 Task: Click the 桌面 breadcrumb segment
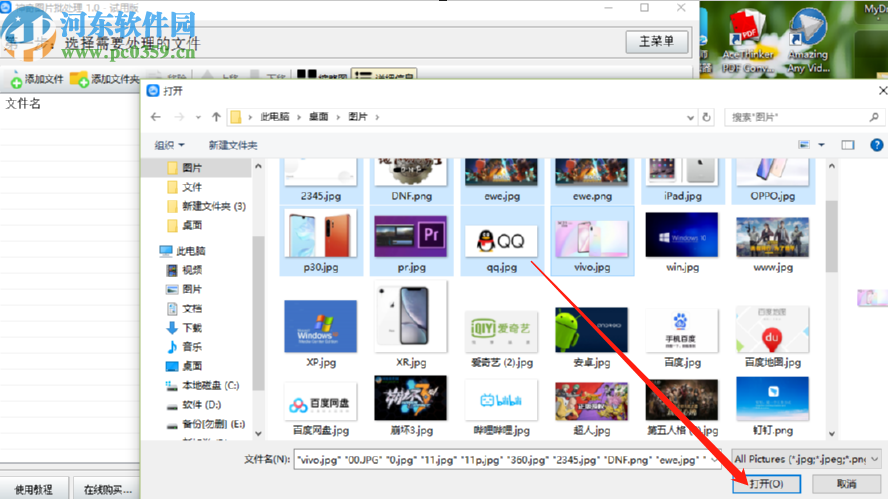click(x=318, y=117)
